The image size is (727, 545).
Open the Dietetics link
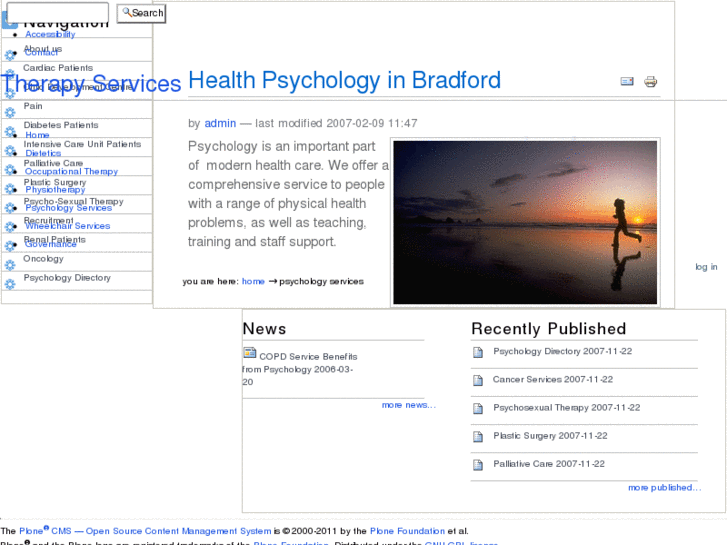tap(43, 154)
